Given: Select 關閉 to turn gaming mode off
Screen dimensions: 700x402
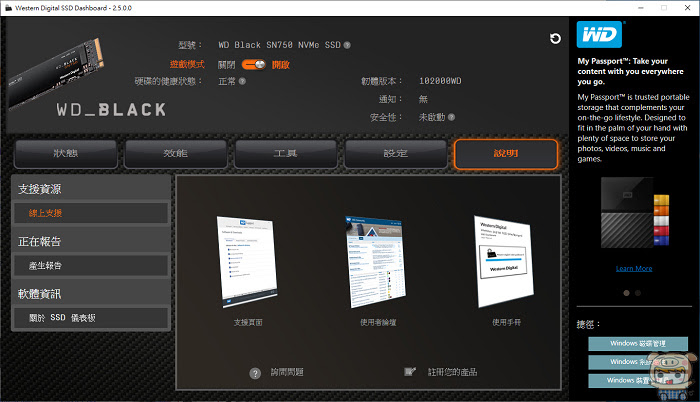Looking at the screenshot, I should tap(226, 65).
